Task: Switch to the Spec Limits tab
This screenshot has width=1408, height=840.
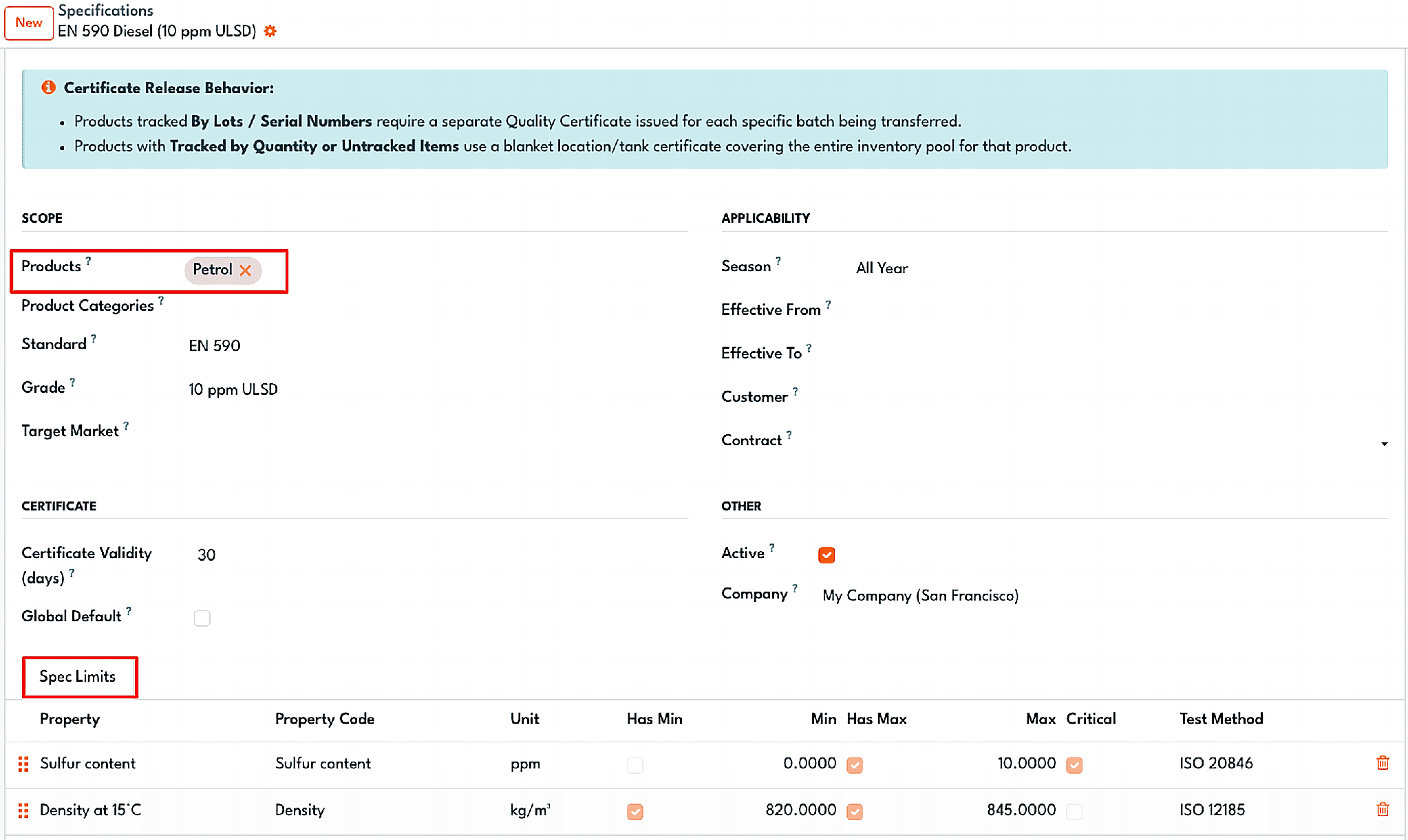Action: [78, 676]
